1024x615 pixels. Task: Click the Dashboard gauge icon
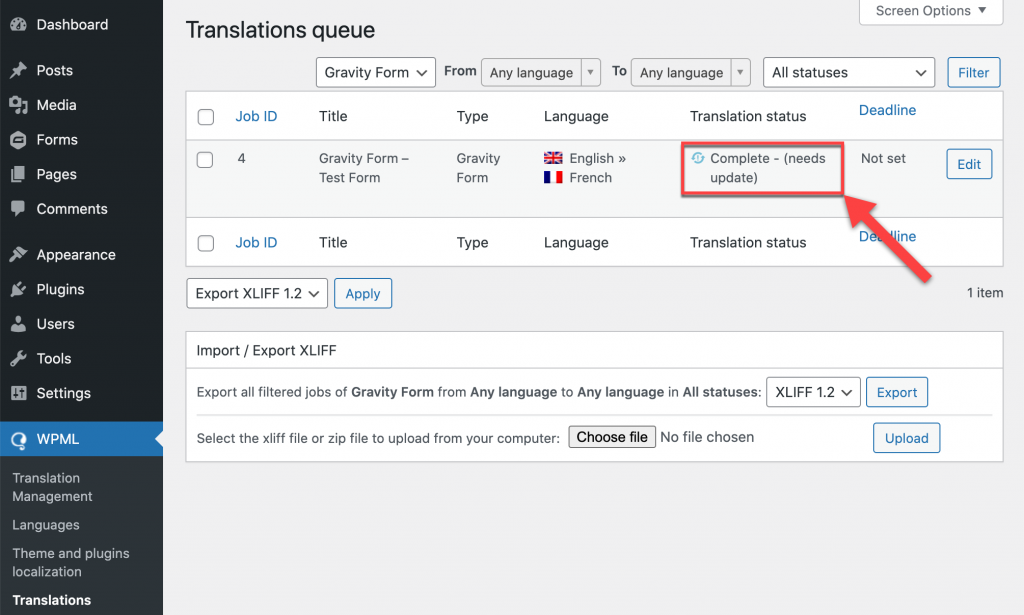tap(18, 25)
